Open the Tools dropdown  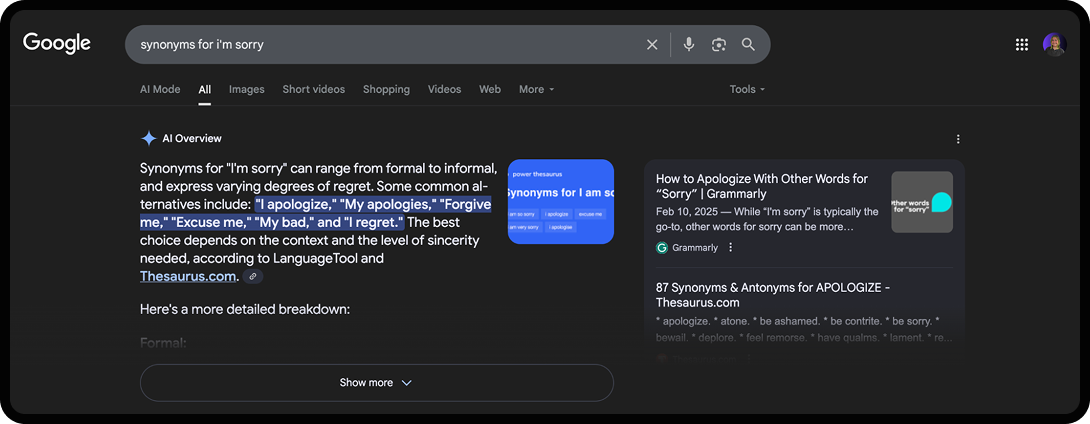(747, 89)
